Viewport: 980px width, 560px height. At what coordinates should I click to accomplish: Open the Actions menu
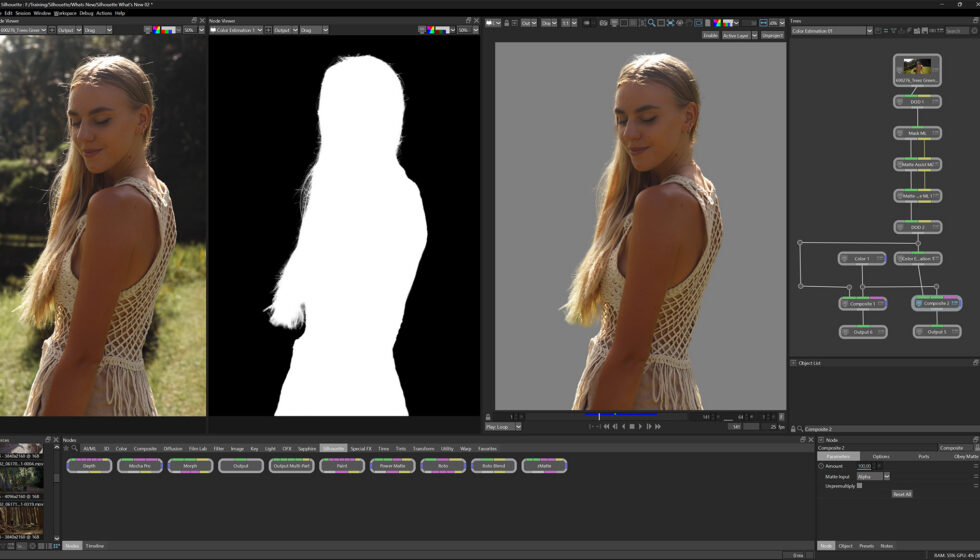pos(104,12)
